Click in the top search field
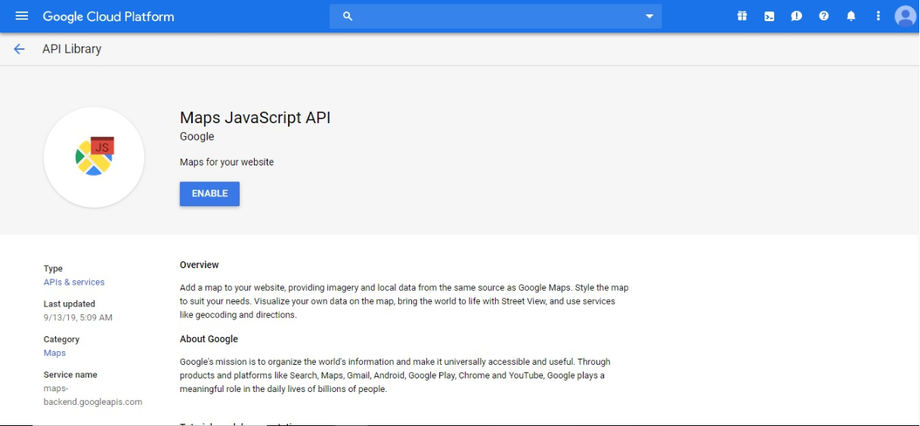 coord(496,16)
